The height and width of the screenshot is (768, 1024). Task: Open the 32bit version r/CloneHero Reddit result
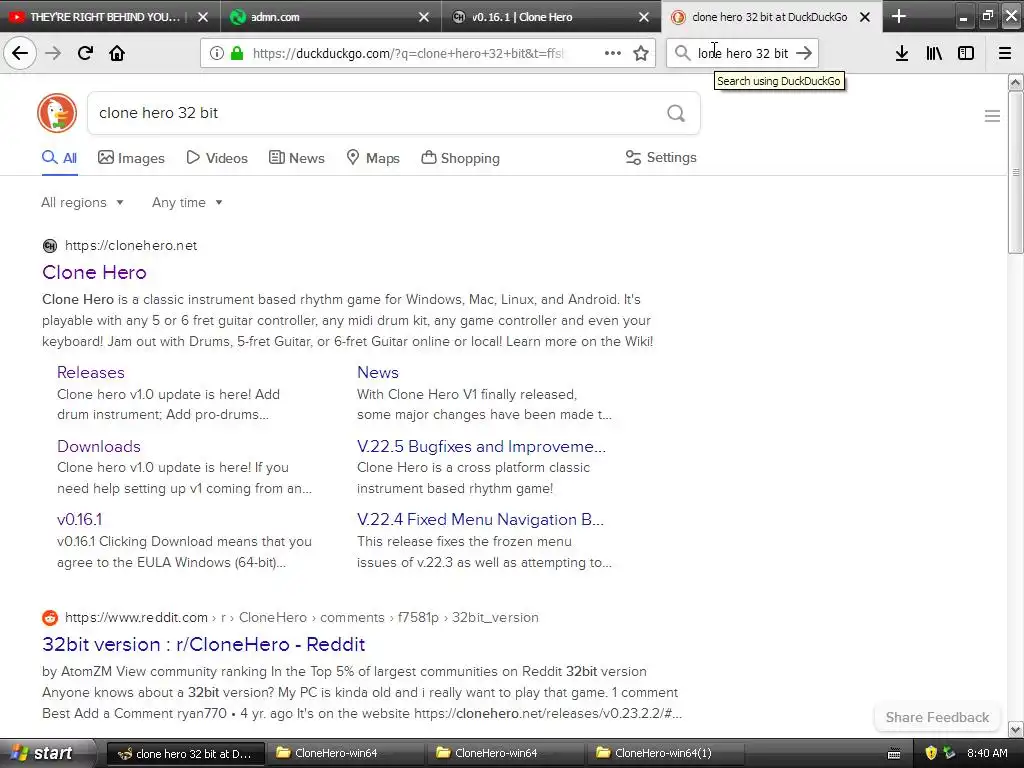point(203,644)
